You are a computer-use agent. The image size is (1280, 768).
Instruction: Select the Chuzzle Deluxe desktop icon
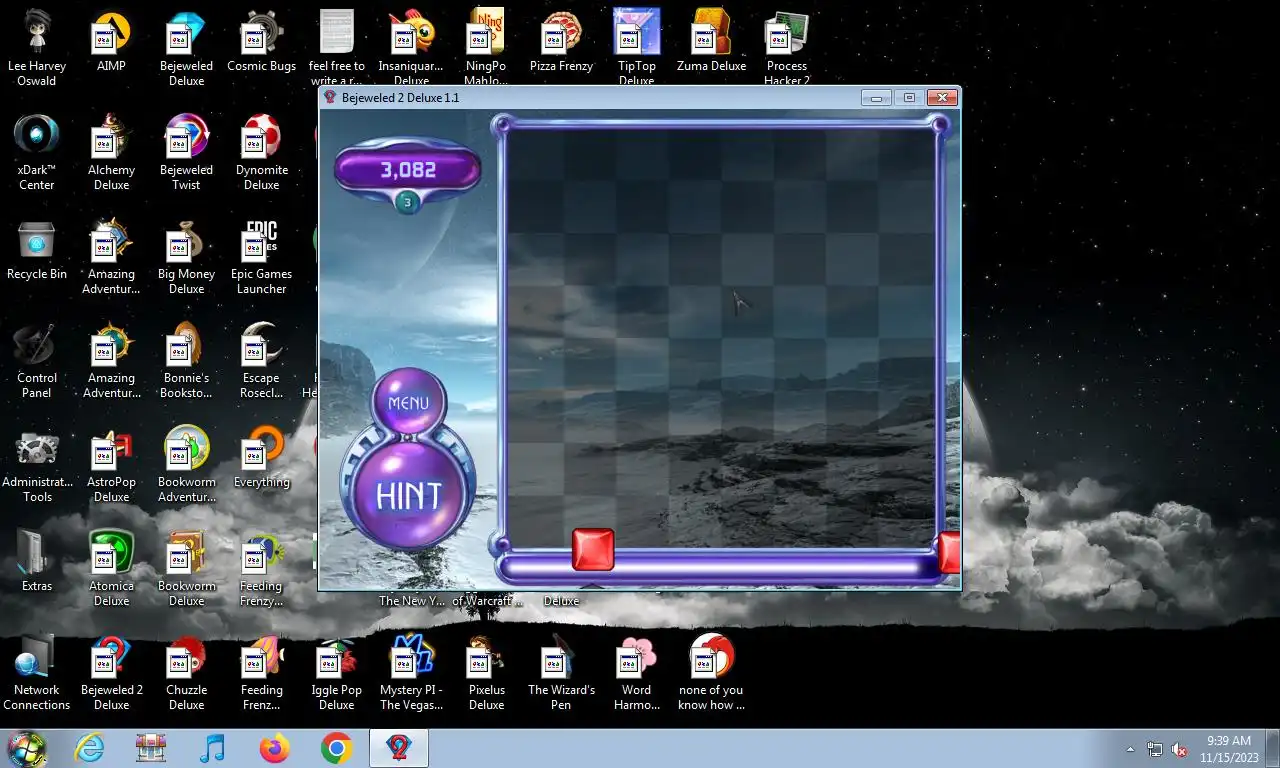186,671
